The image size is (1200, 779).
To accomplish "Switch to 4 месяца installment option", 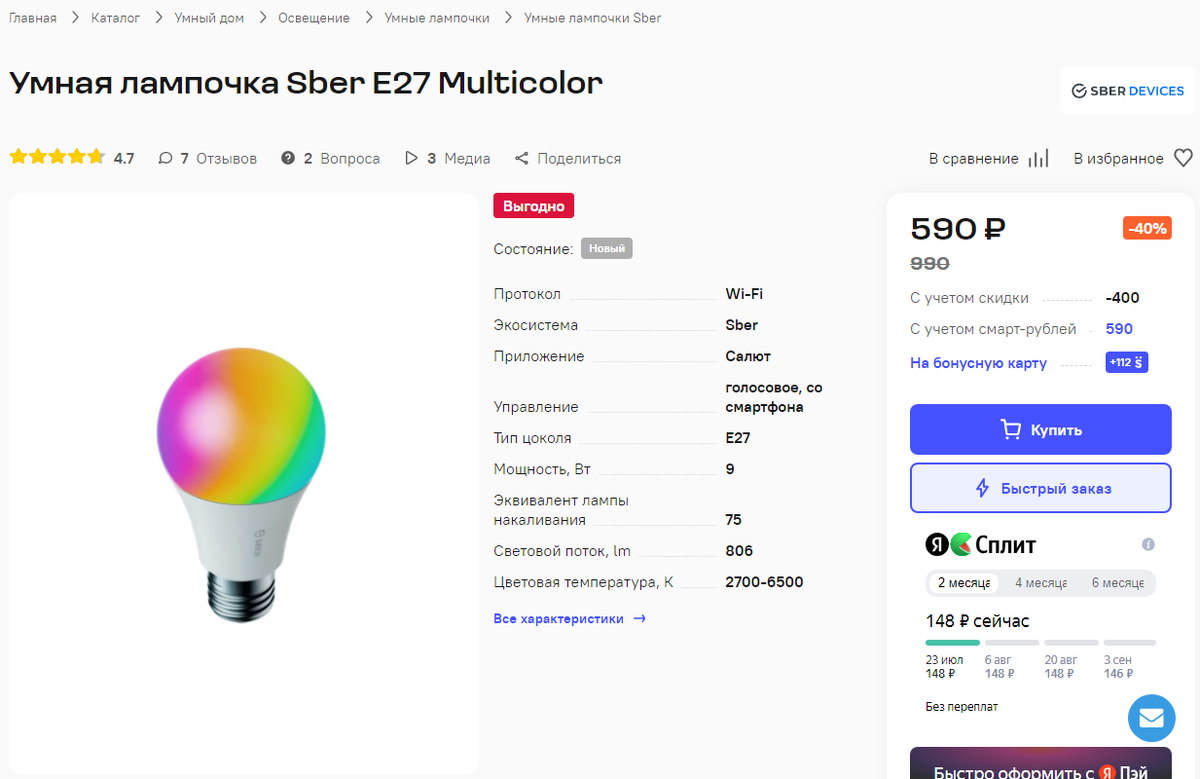I will click(1040, 582).
